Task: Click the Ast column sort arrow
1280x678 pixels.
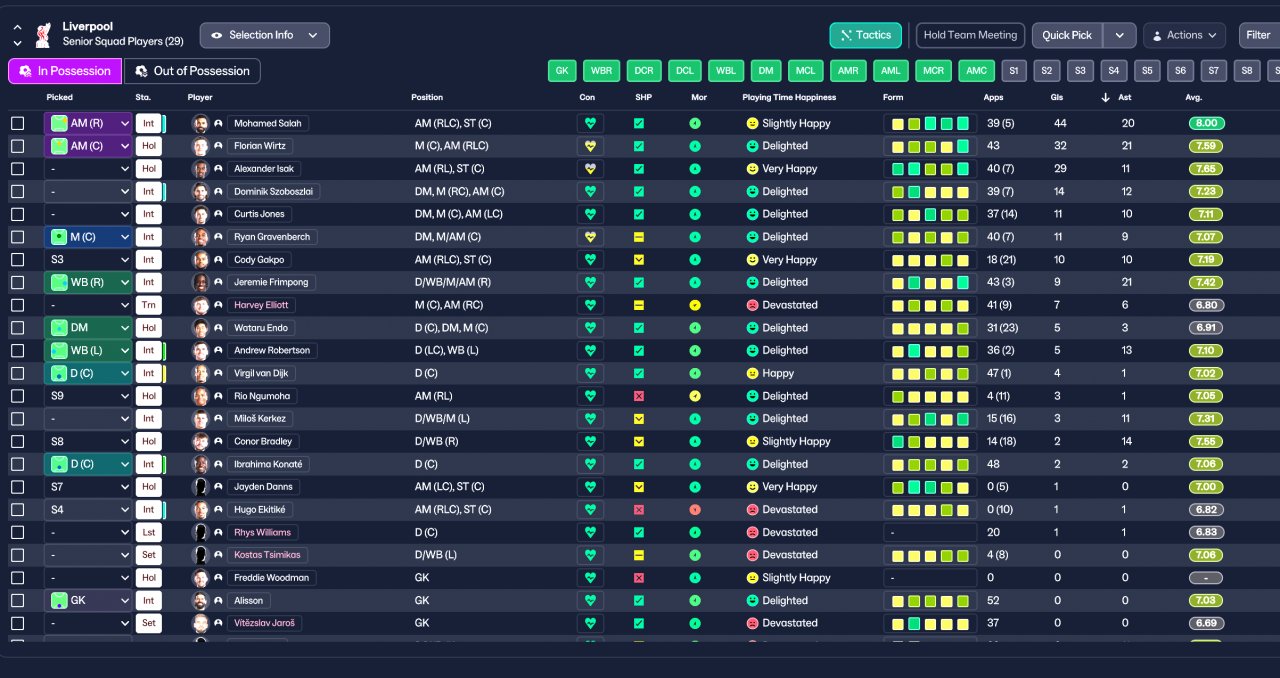Action: [x=1105, y=98]
